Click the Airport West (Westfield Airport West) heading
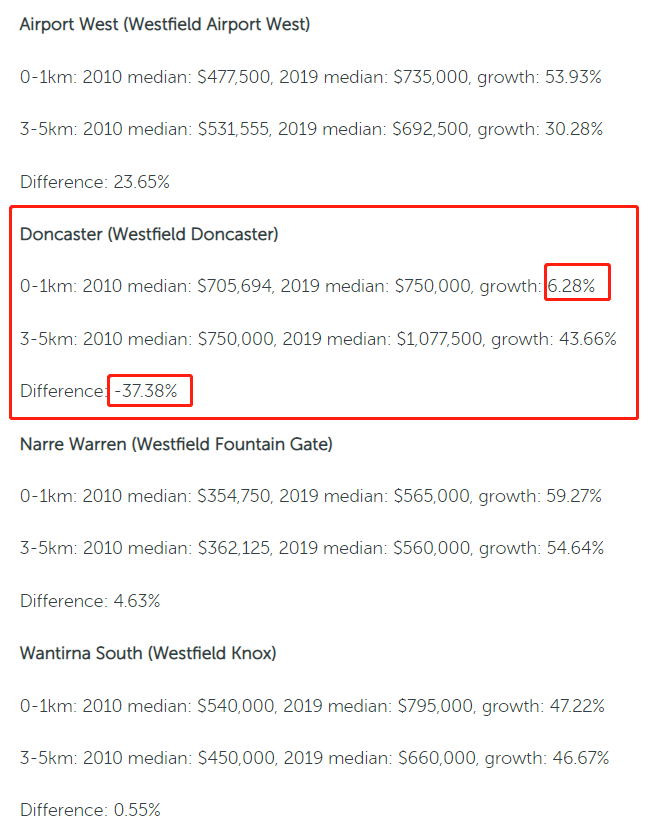Image resolution: width=671 pixels, height=839 pixels. pyautogui.click(x=165, y=25)
